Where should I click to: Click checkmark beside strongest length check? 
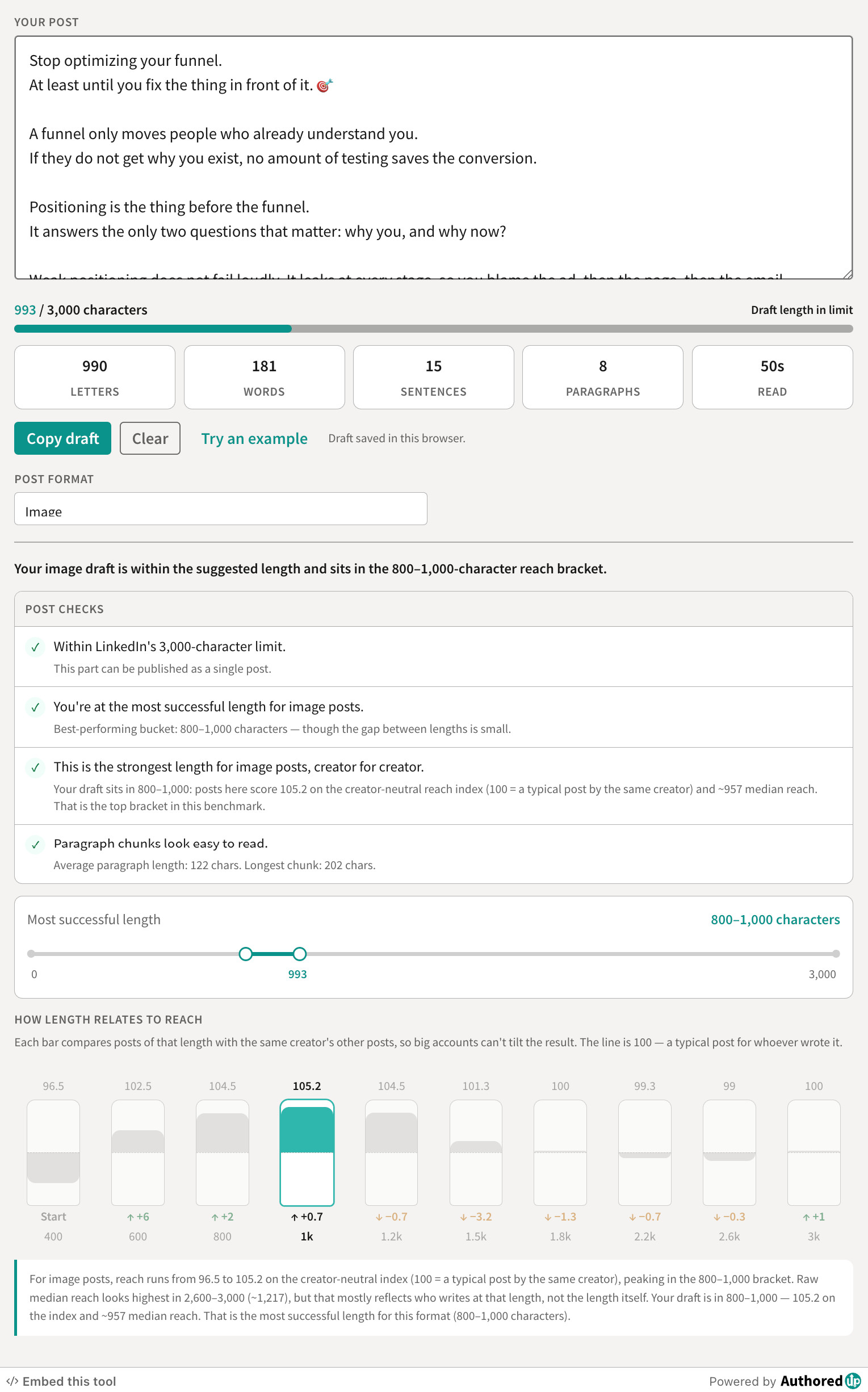[36, 768]
